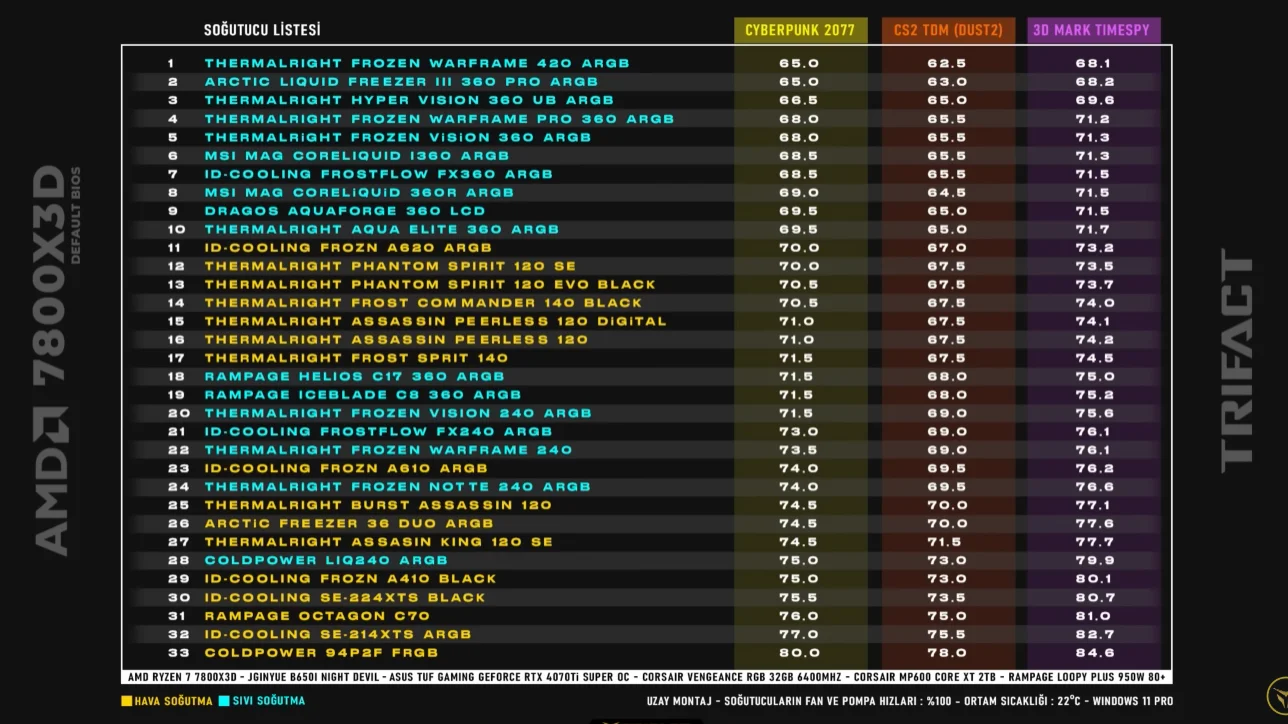The width and height of the screenshot is (1288, 724).
Task: Select the 76.0 Cyberpunk value for Rampage Octagon
Action: tap(799, 616)
